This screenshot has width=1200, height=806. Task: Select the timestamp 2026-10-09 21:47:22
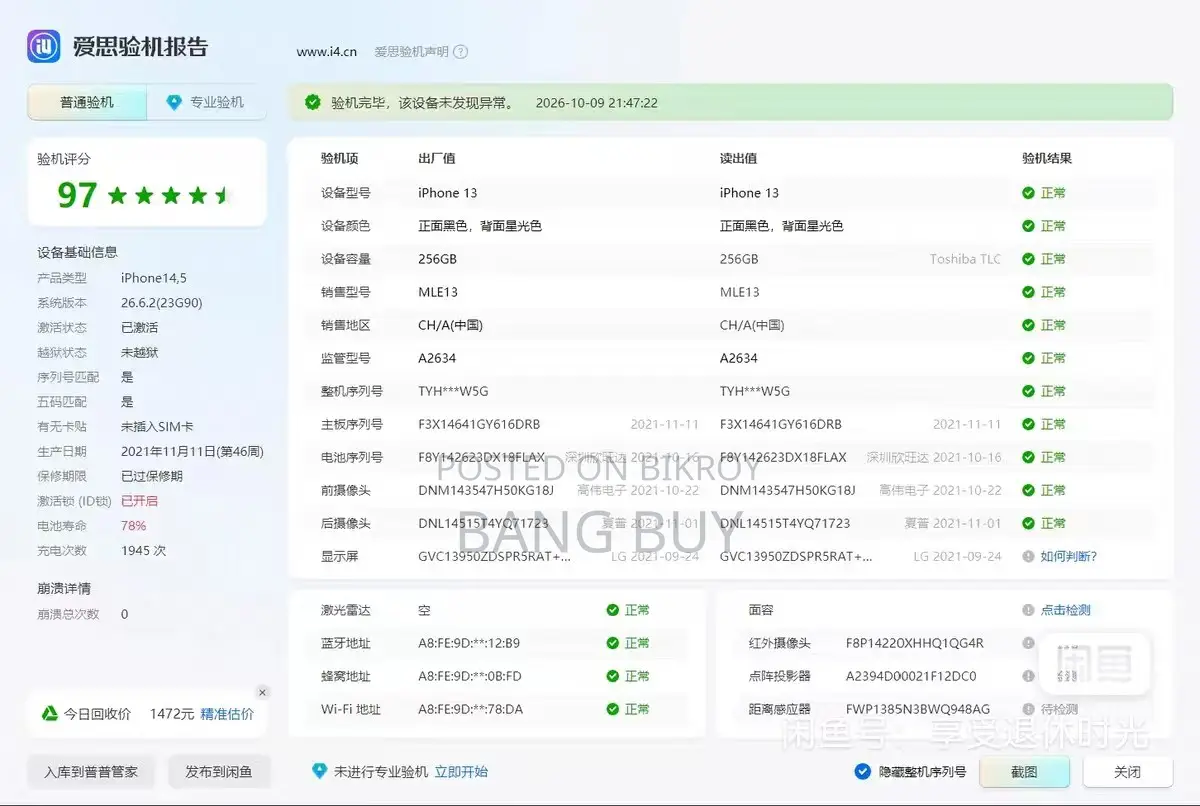597,103
